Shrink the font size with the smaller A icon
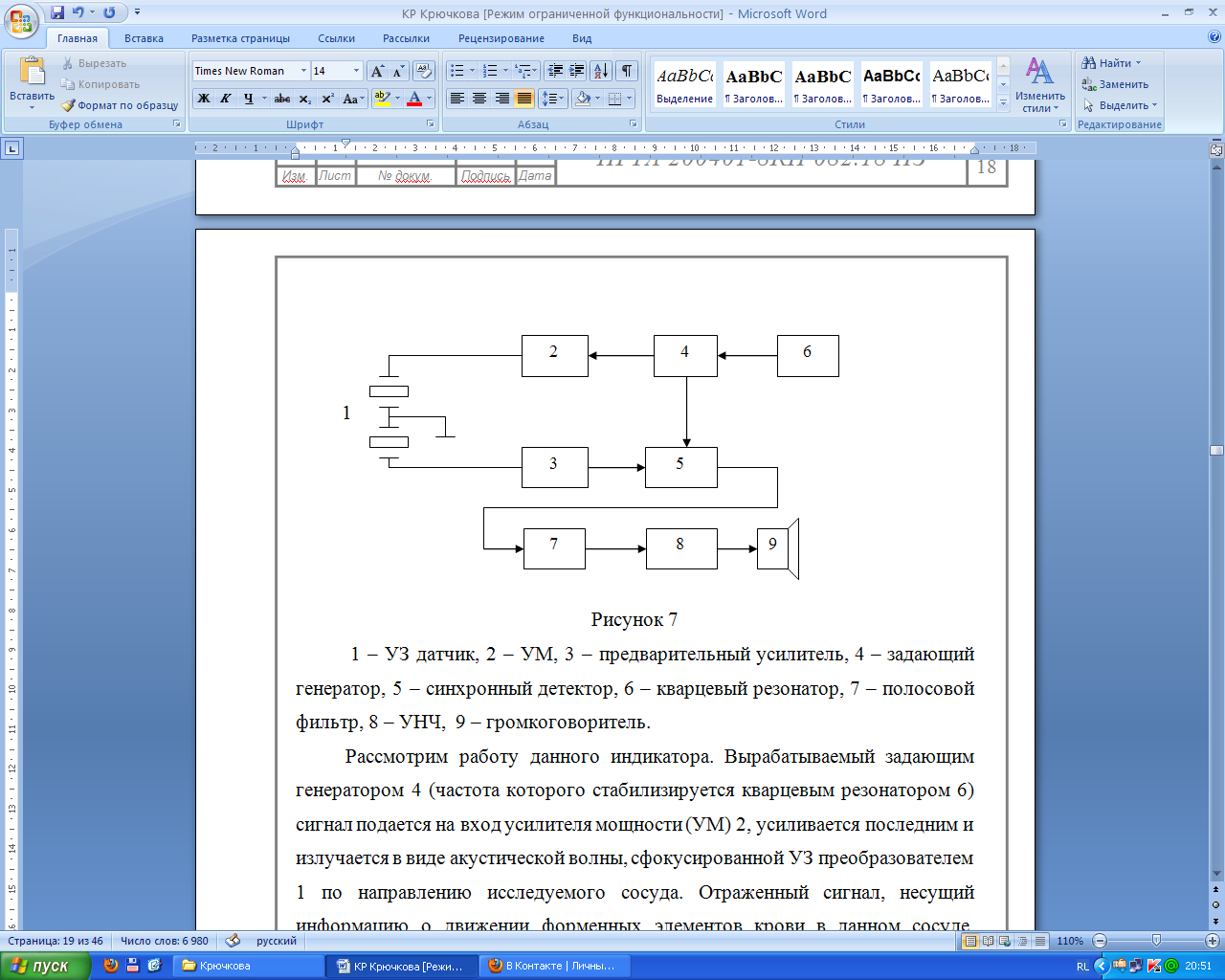 [398, 71]
